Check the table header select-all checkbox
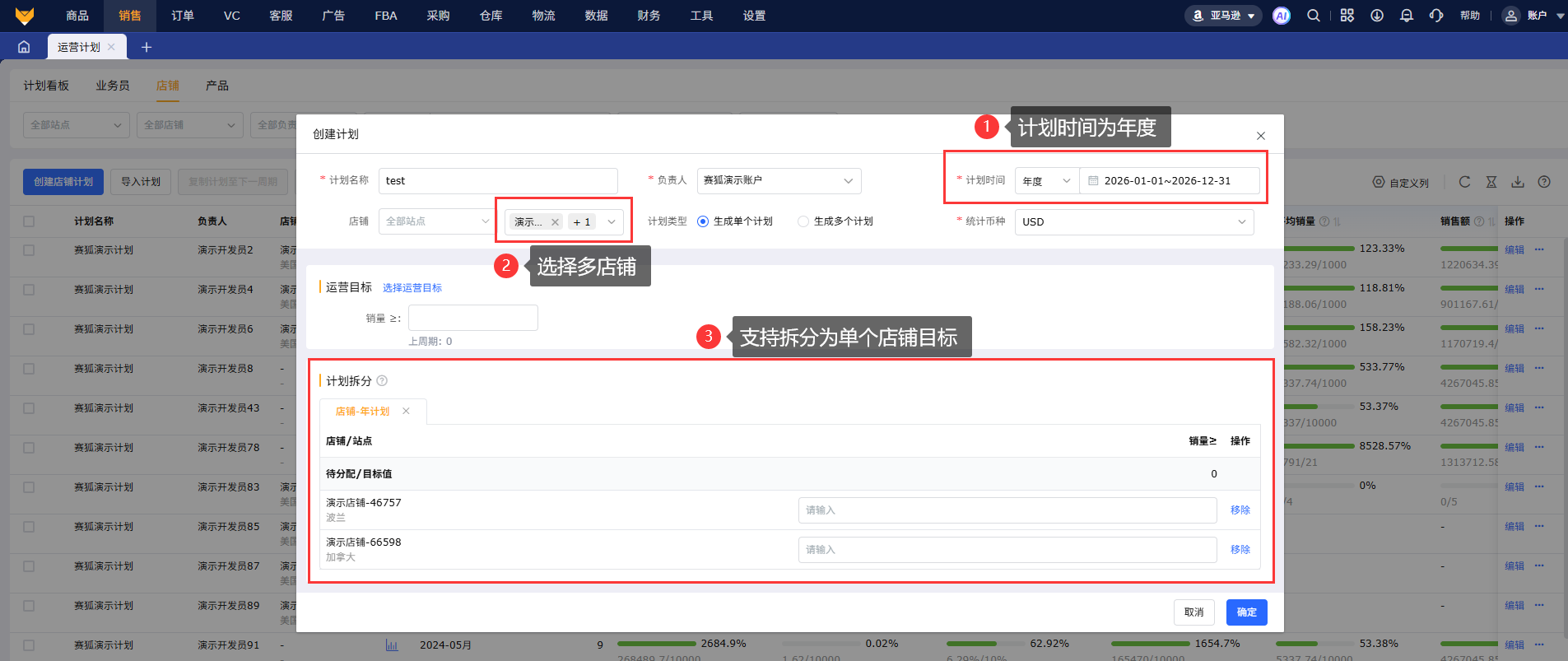This screenshot has width=1568, height=661. click(29, 221)
